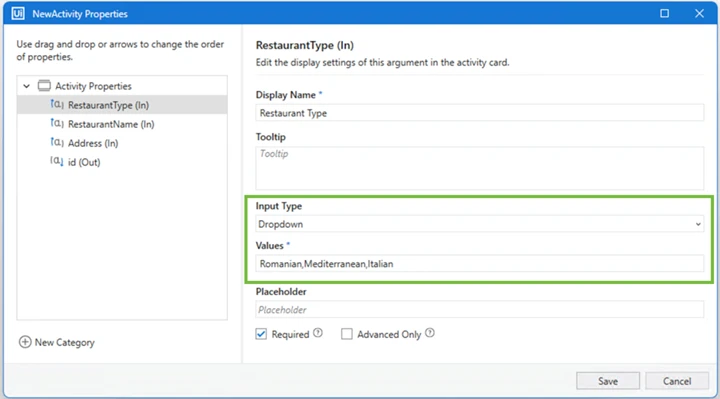Click the Input Type label
This screenshot has height=399, width=720.
pyautogui.click(x=279, y=206)
